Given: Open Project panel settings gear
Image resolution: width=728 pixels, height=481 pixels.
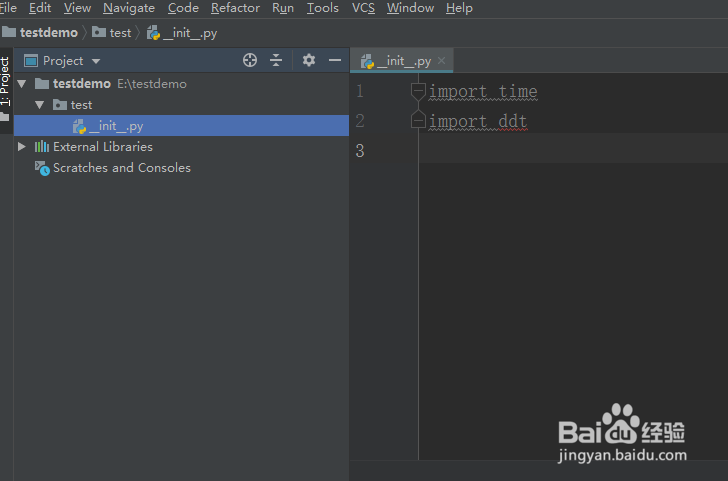Looking at the screenshot, I should click(309, 60).
